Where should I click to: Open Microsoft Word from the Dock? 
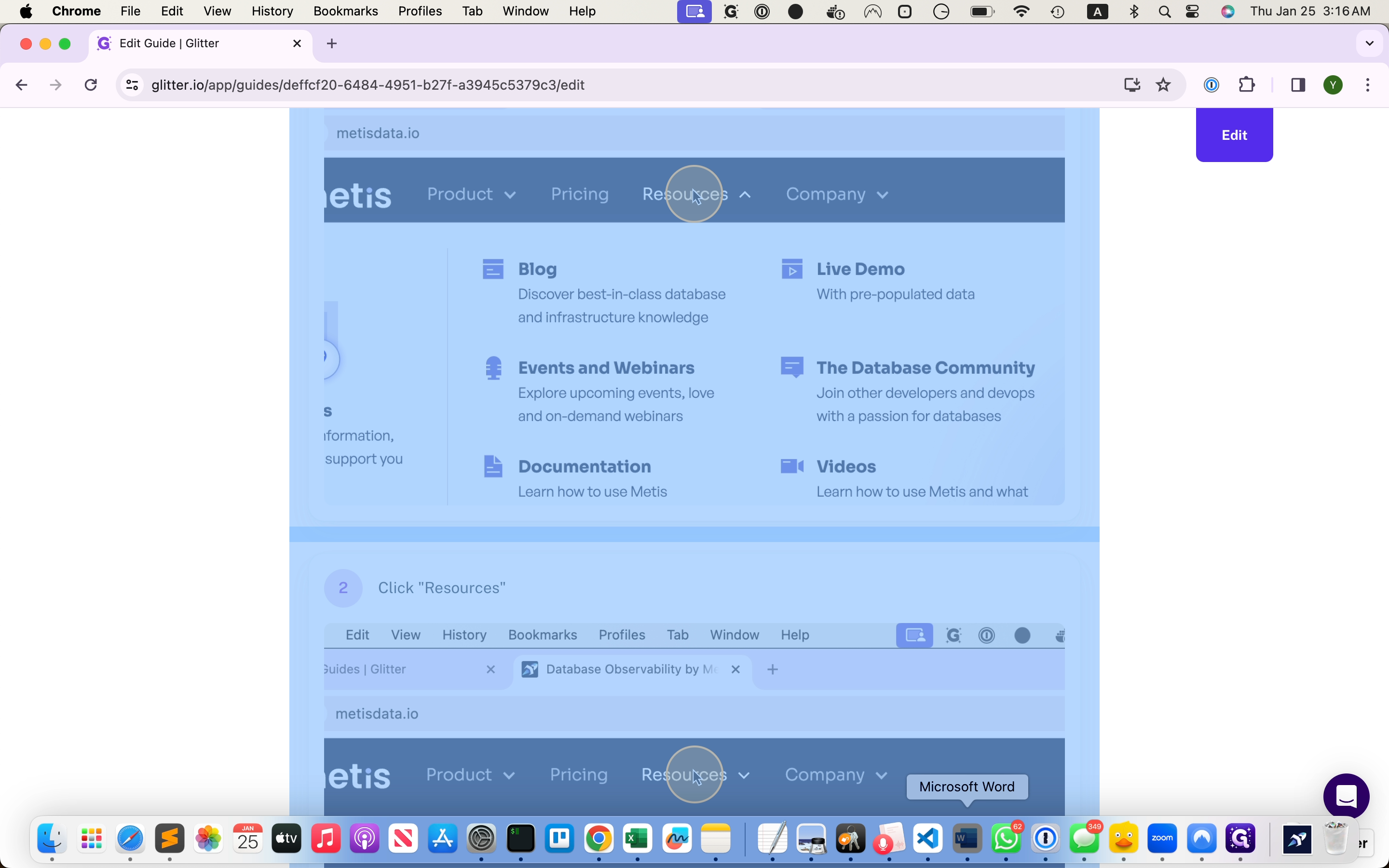point(967,839)
